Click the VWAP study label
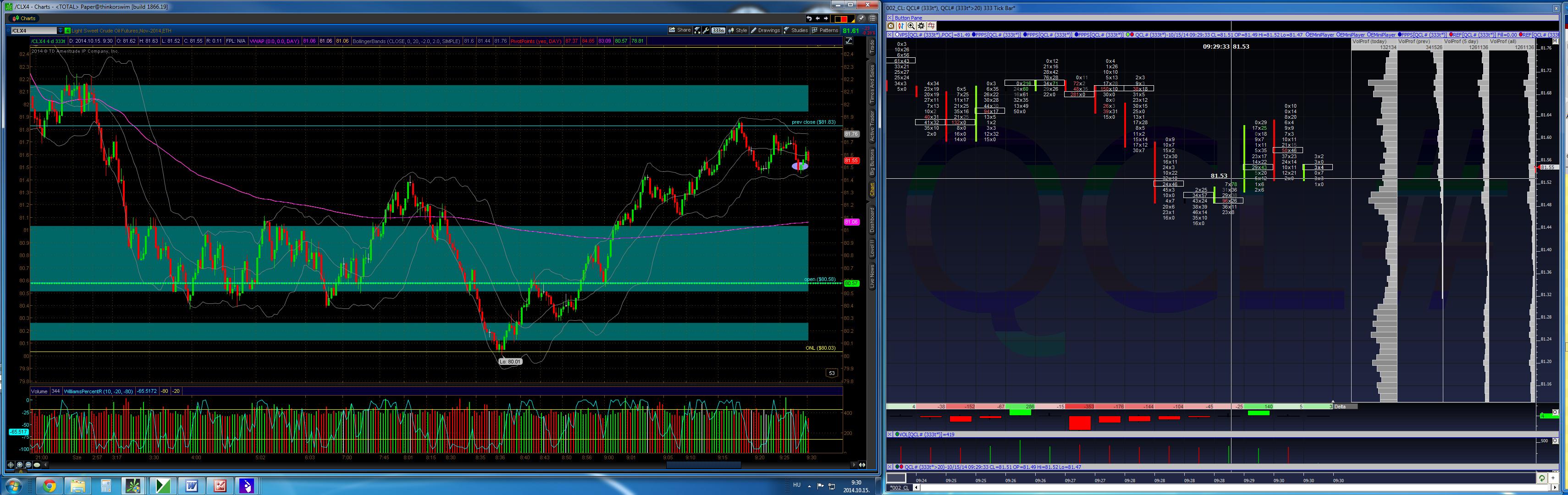Viewport: 1568px width, 495px height. 275,41
